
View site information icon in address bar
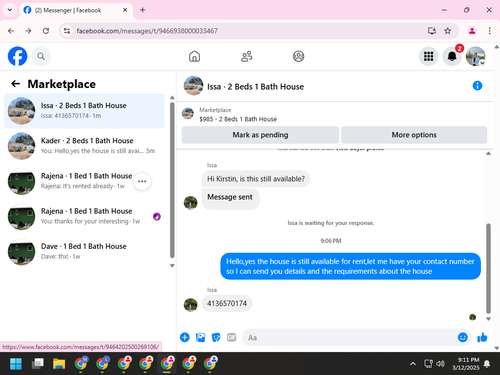pyautogui.click(x=67, y=31)
